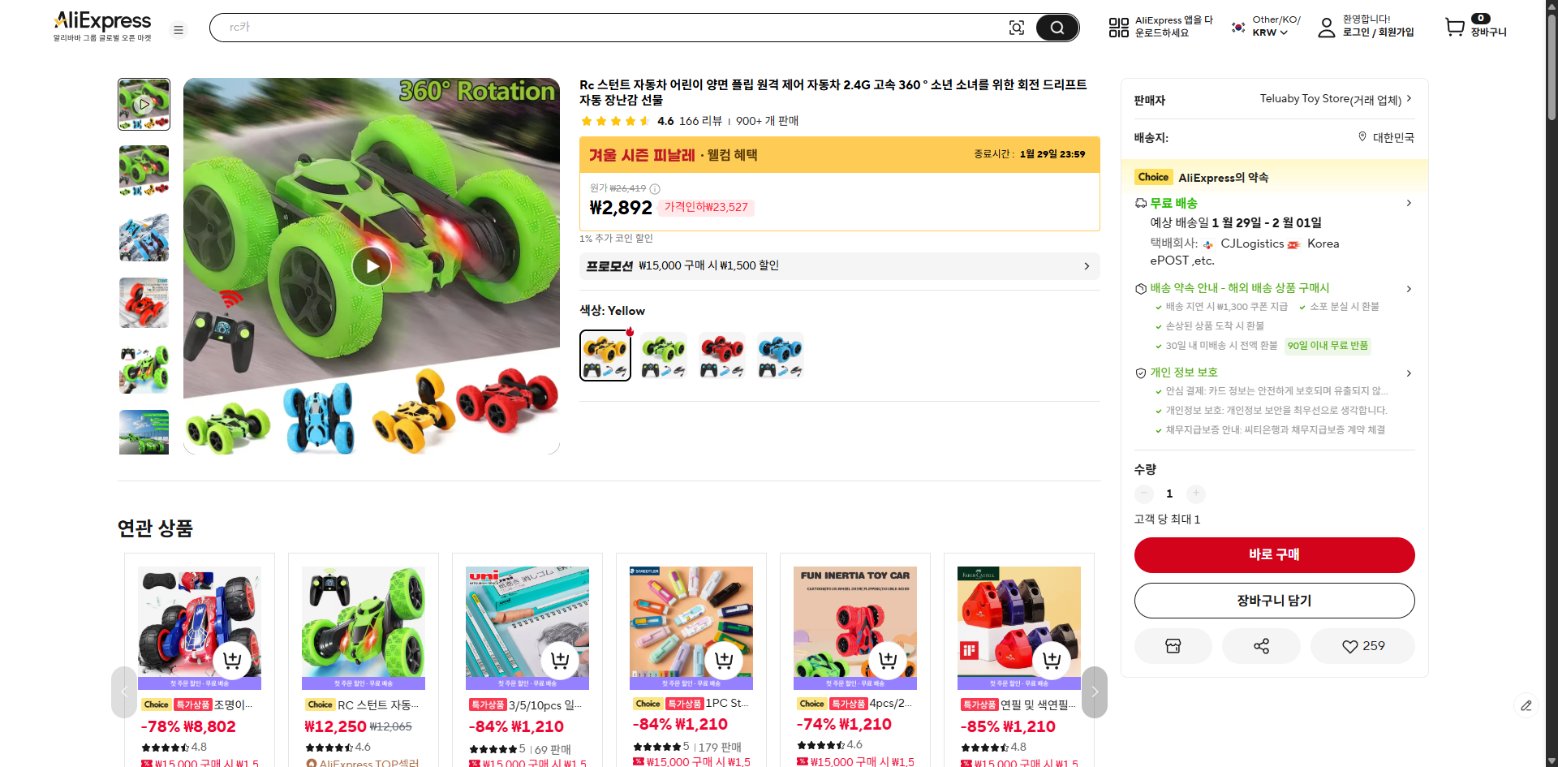Expand the 무료 배송 shipping details chevron
Viewport: 1558px width, 767px height.
(1409, 203)
